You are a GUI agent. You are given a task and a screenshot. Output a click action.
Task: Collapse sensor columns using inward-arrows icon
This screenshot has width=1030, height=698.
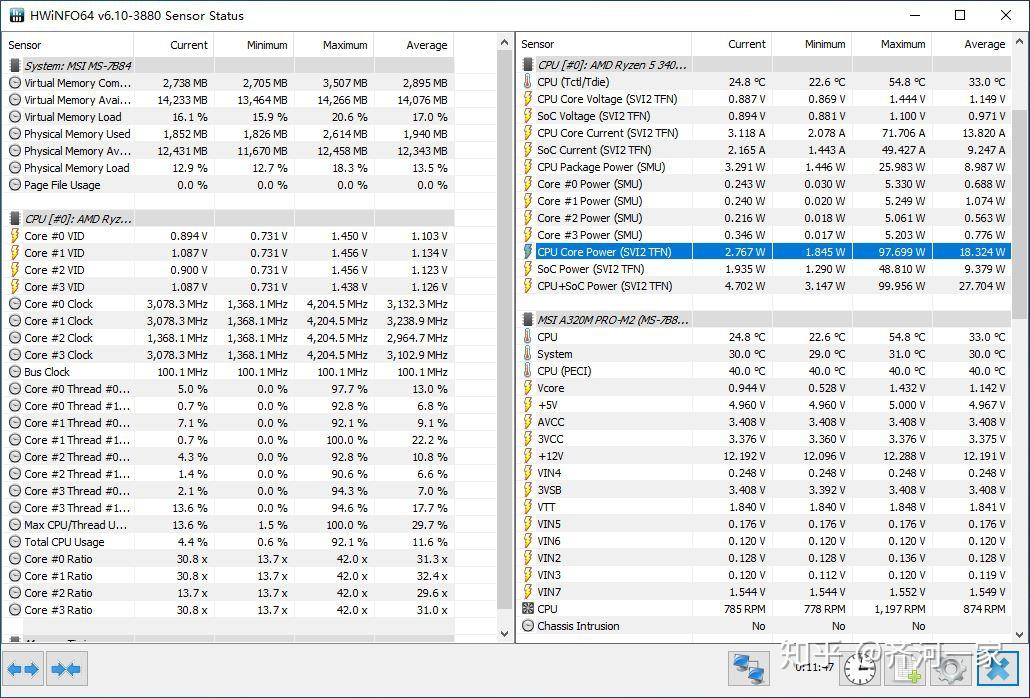click(66, 669)
